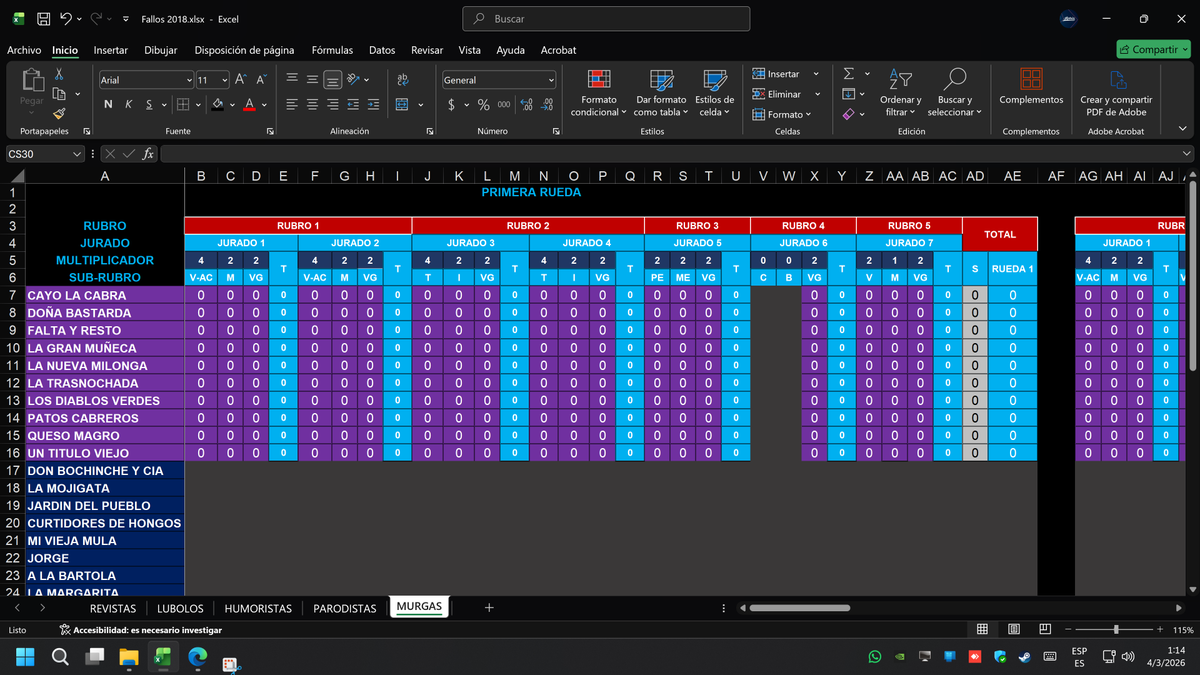Screen dimensions: 1200x675
Task: Click the Buscar search box
Action: tap(606, 19)
